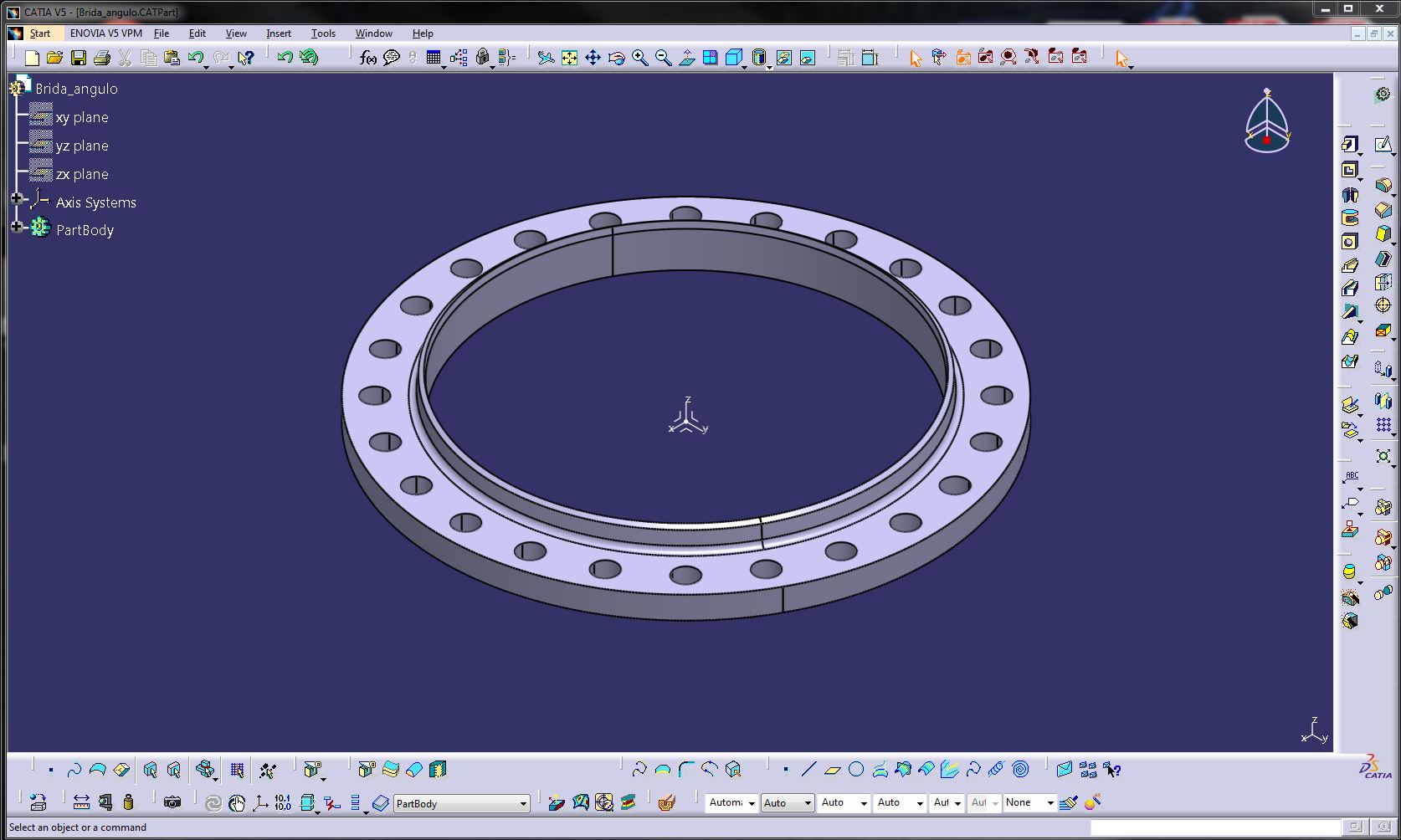Open the Start menu

click(x=39, y=33)
